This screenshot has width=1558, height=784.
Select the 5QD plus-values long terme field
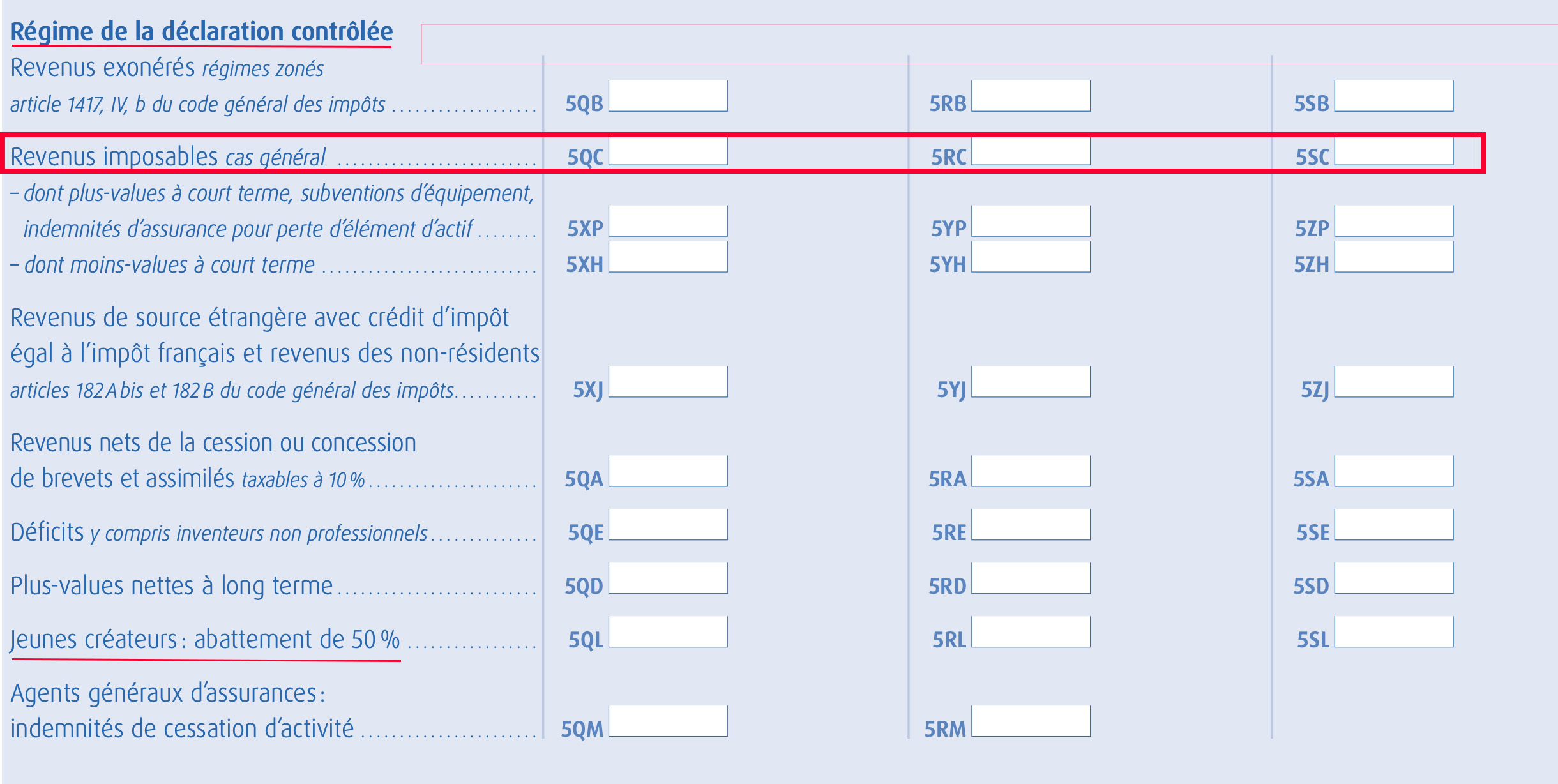point(668,578)
